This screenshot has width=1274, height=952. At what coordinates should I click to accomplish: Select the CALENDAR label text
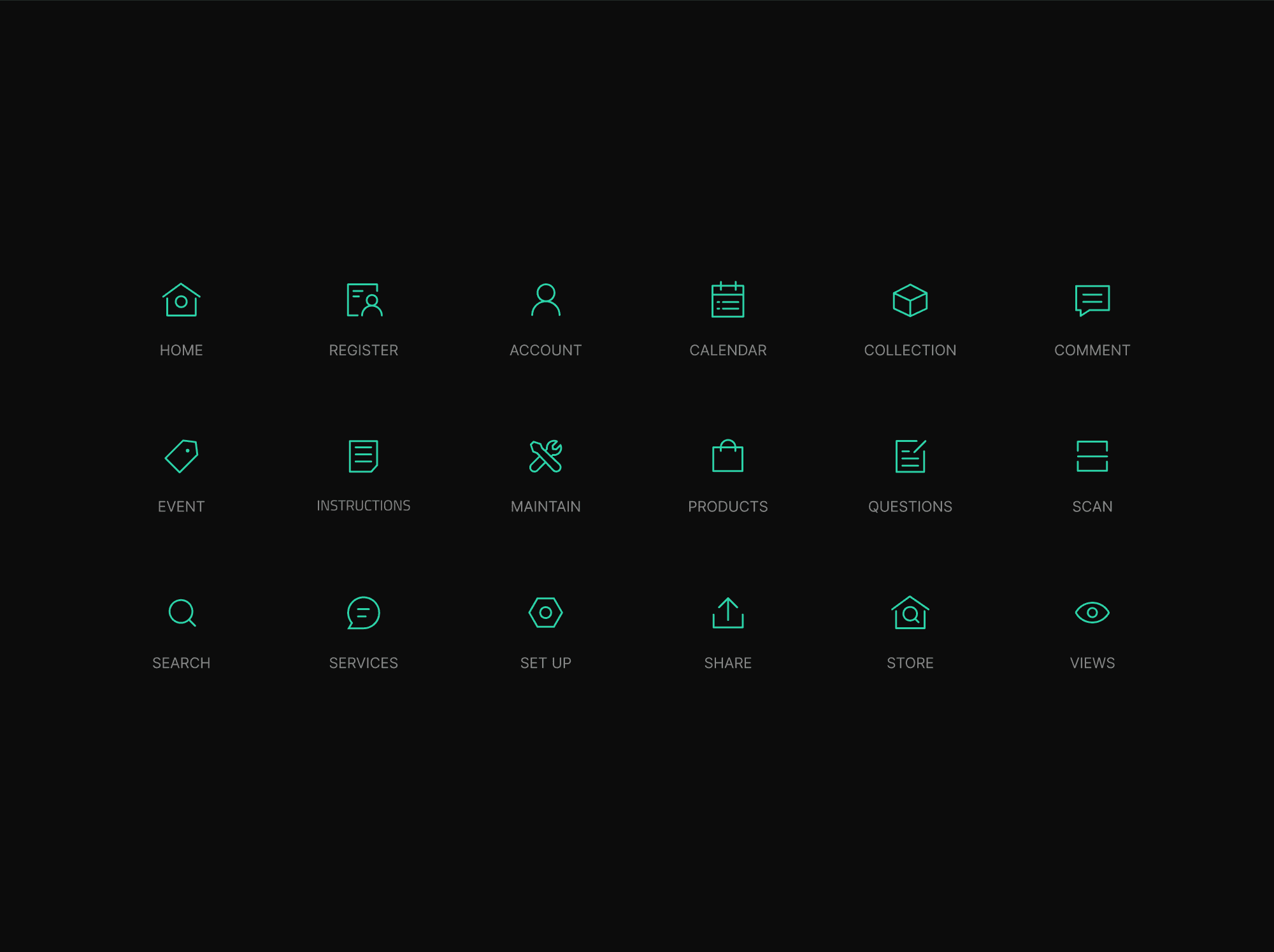pyautogui.click(x=728, y=350)
